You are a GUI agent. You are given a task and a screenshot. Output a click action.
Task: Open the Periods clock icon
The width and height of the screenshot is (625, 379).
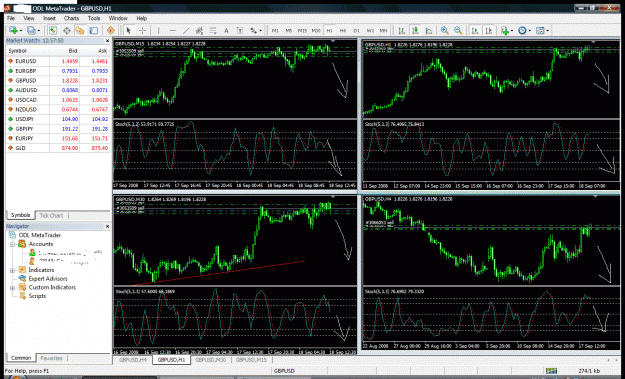point(522,30)
